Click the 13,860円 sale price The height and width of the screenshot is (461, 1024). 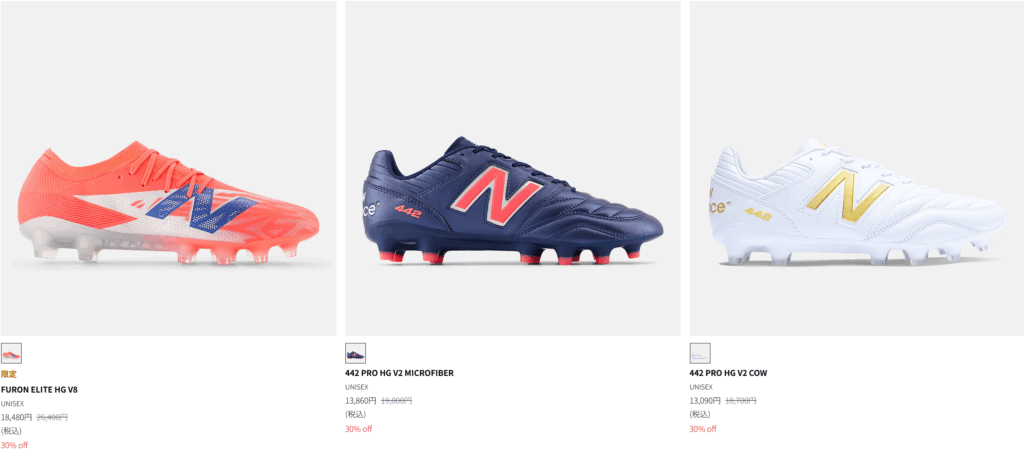coord(361,401)
